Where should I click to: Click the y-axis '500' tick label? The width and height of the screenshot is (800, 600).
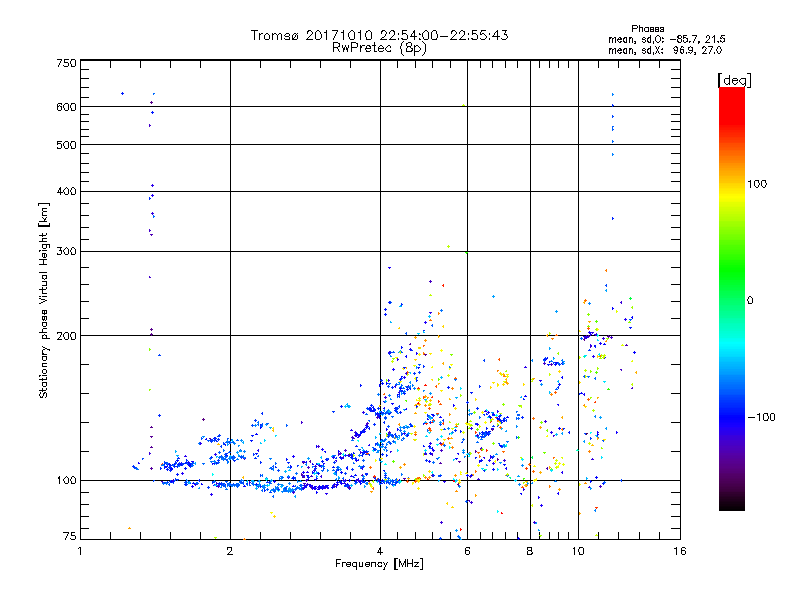(66, 145)
